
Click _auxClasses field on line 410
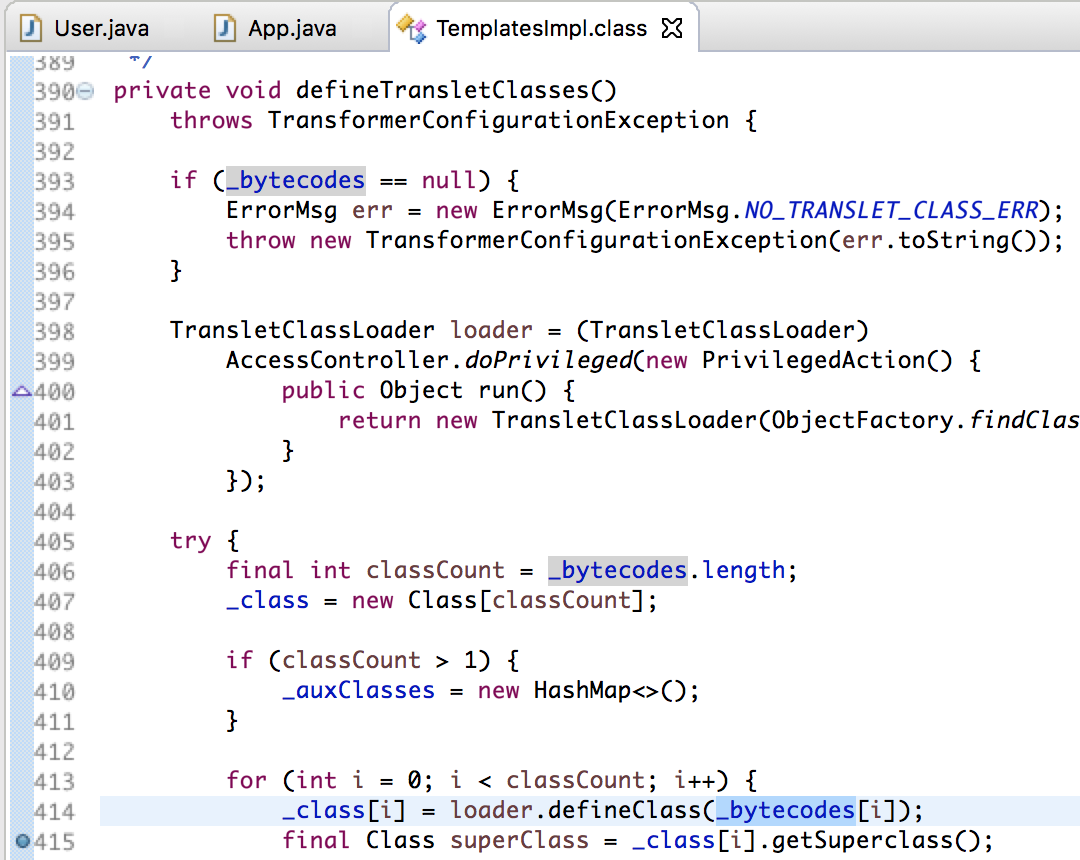[x=358, y=691]
